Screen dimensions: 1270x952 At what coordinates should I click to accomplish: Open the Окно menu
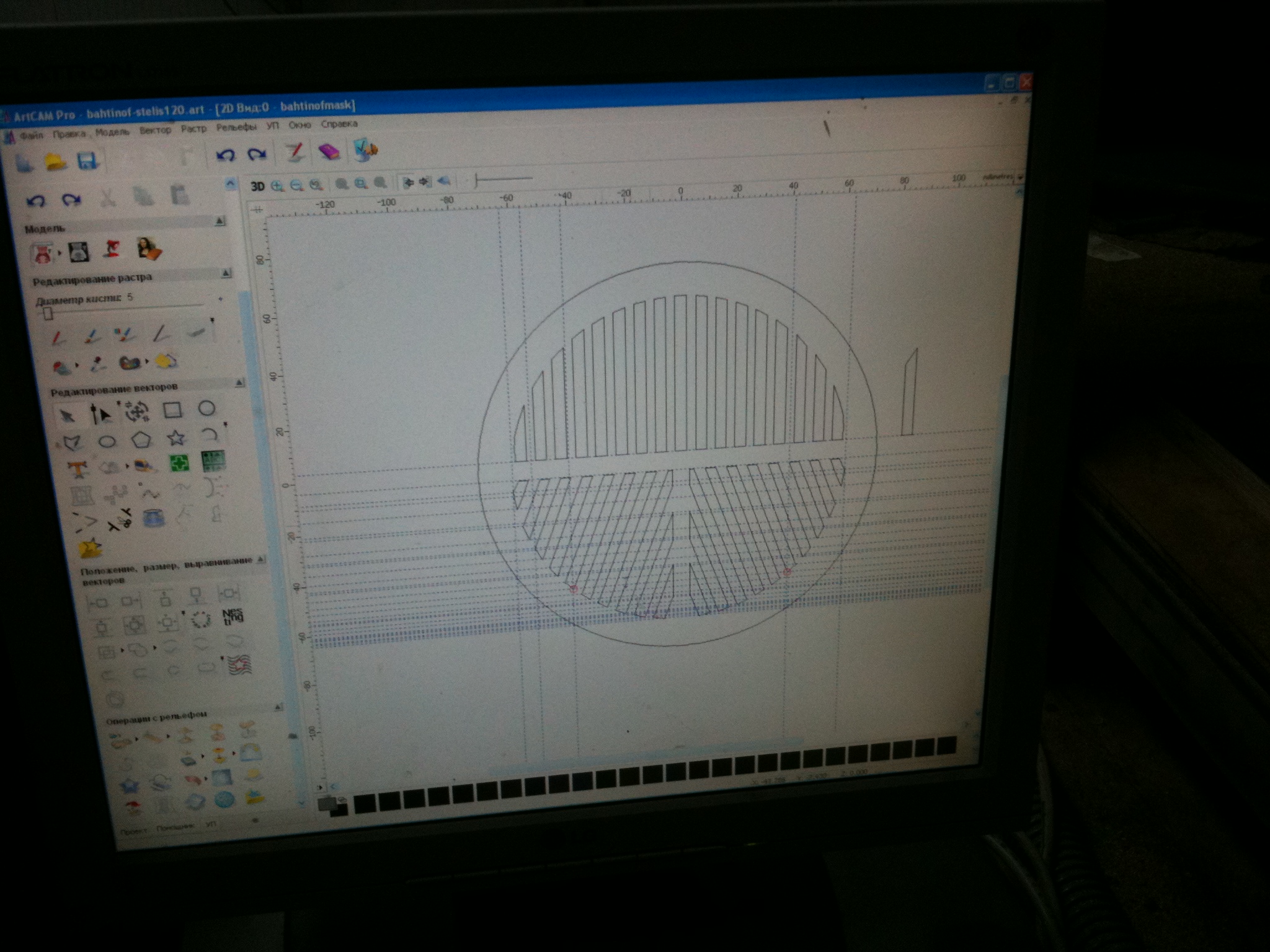tap(300, 125)
